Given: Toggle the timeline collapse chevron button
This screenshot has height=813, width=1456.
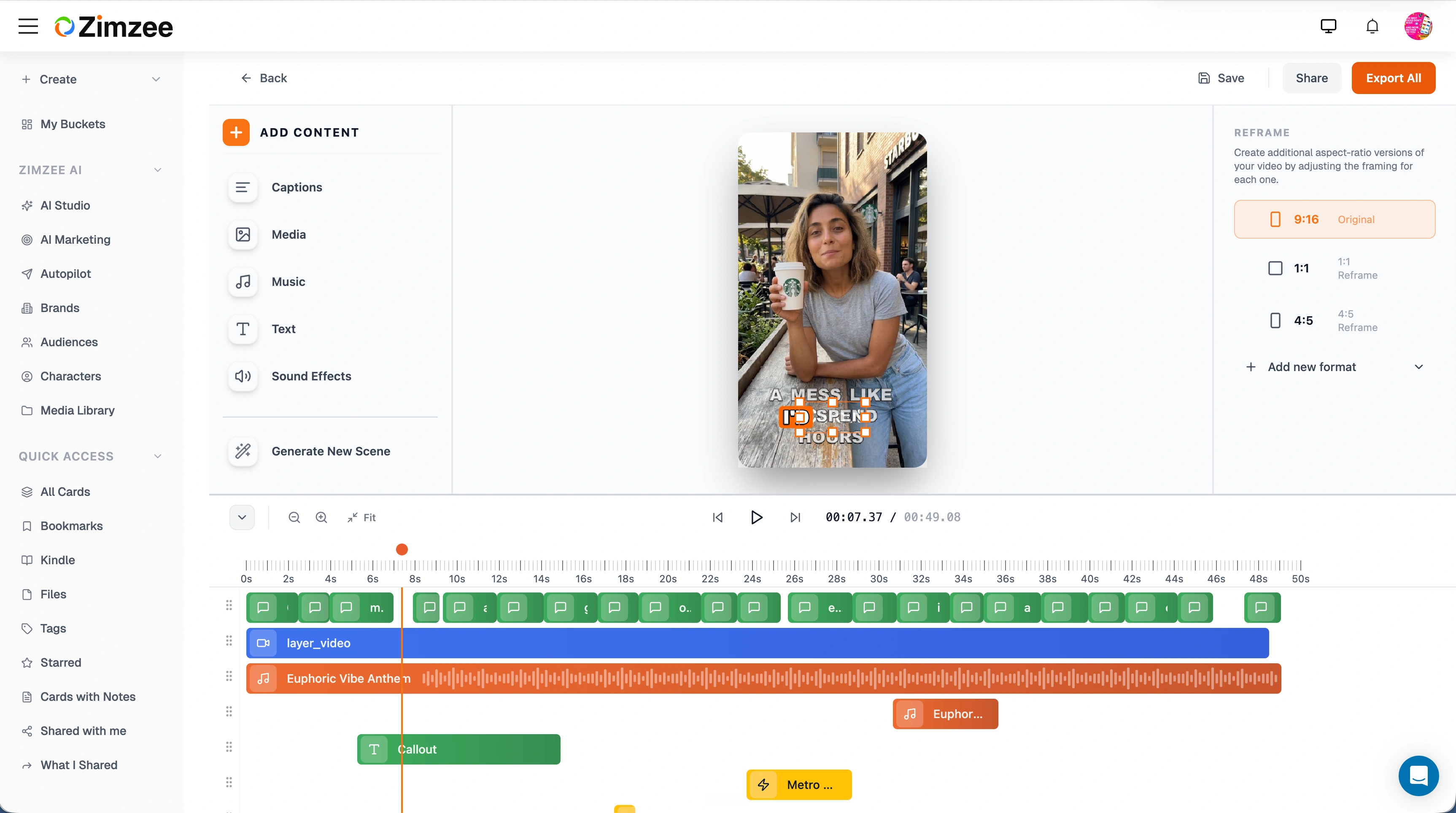Looking at the screenshot, I should [x=242, y=517].
